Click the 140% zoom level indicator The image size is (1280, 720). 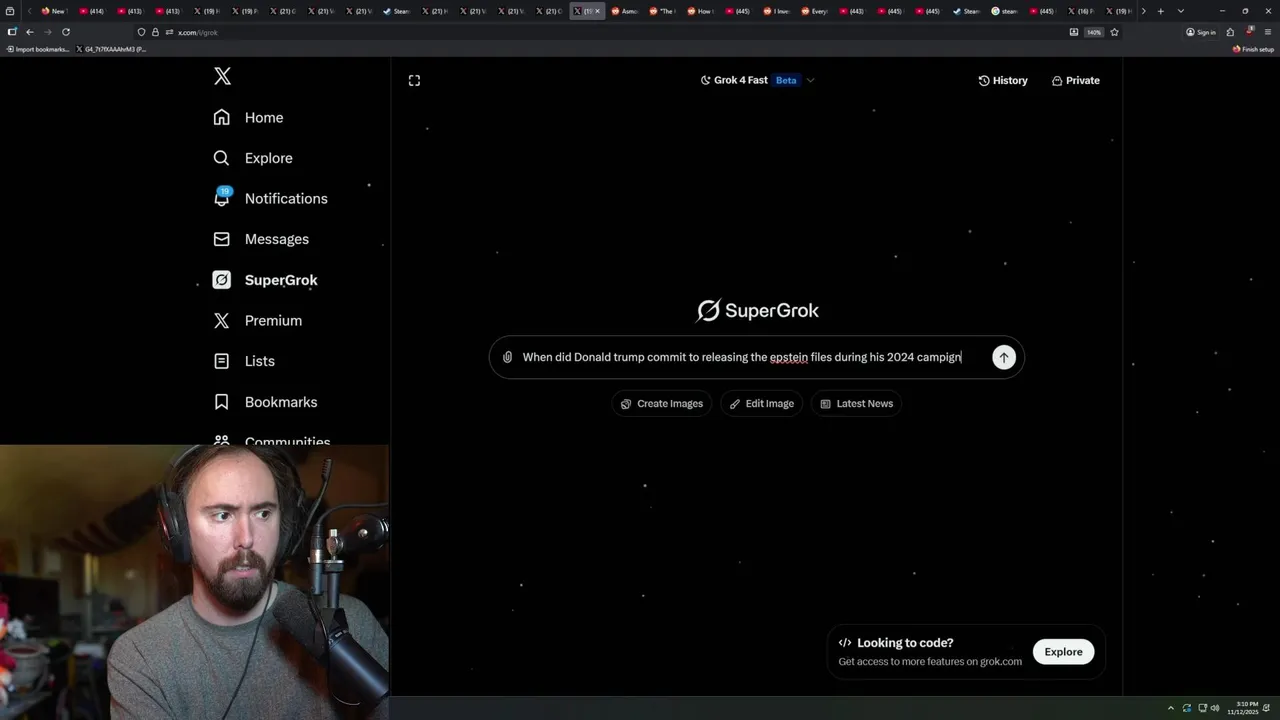(x=1094, y=32)
